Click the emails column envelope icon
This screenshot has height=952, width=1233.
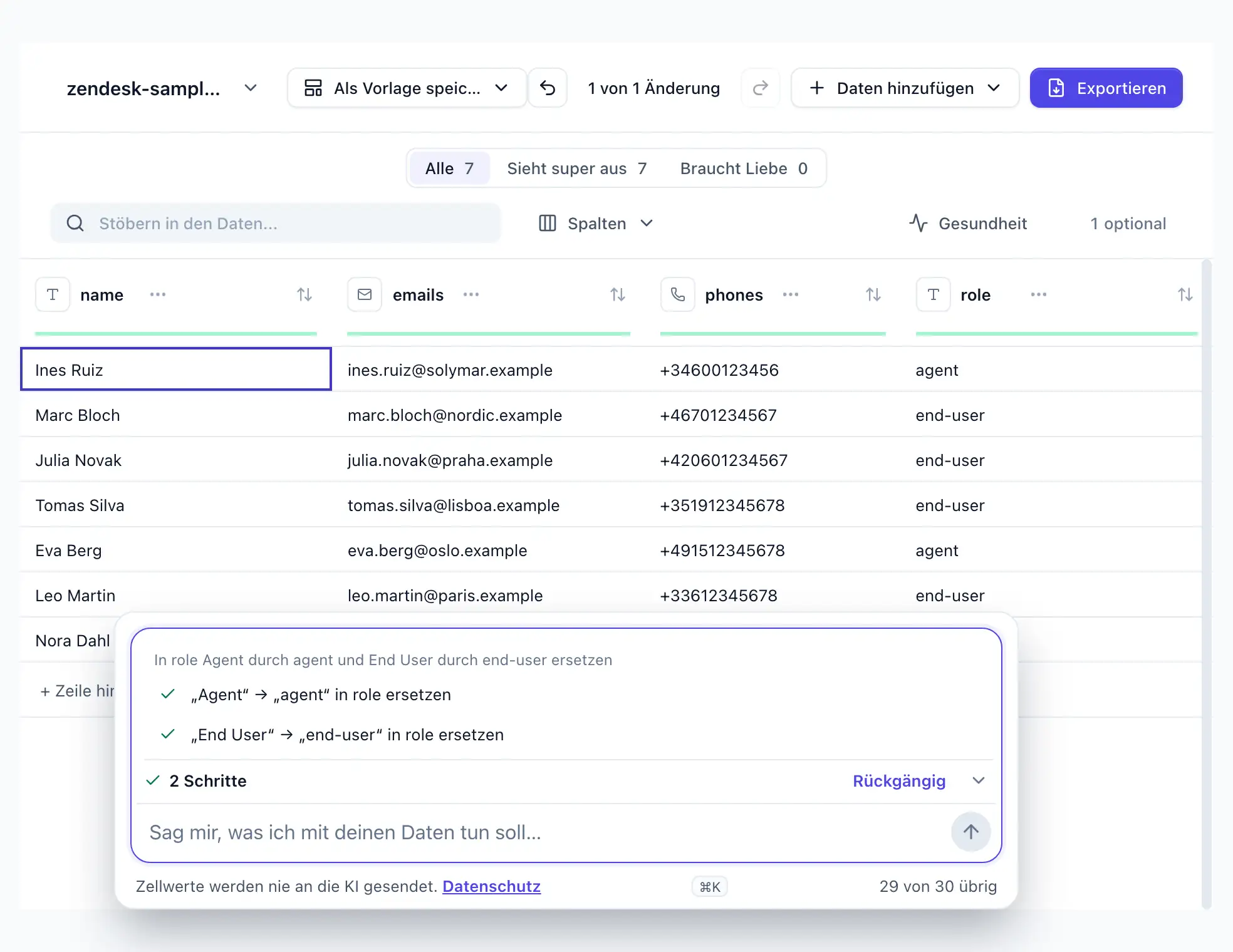pyautogui.click(x=365, y=294)
